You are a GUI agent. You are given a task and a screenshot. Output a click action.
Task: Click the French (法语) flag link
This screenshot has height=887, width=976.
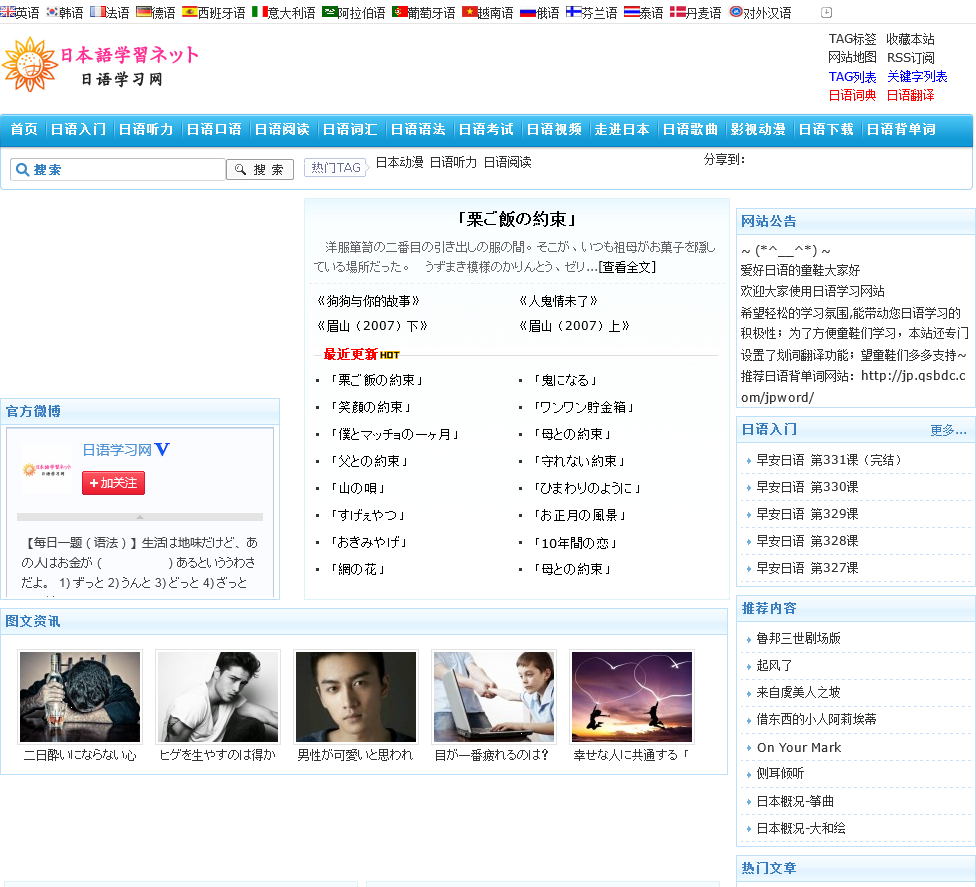(110, 12)
